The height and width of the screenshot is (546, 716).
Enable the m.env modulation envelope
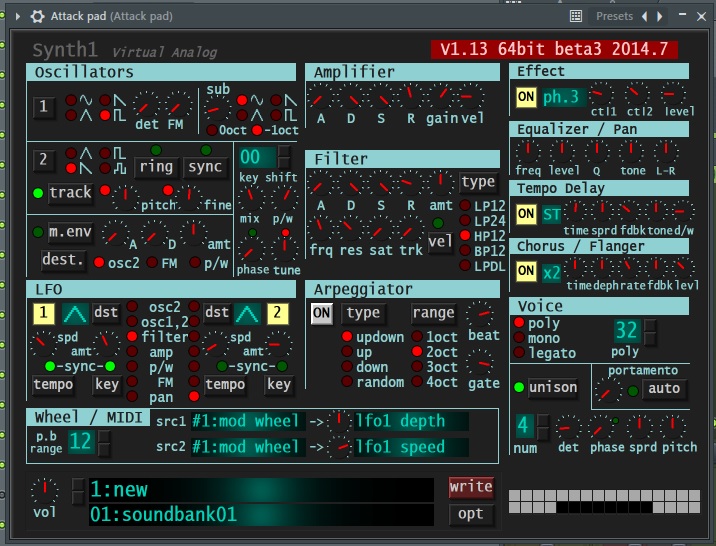tap(70, 232)
